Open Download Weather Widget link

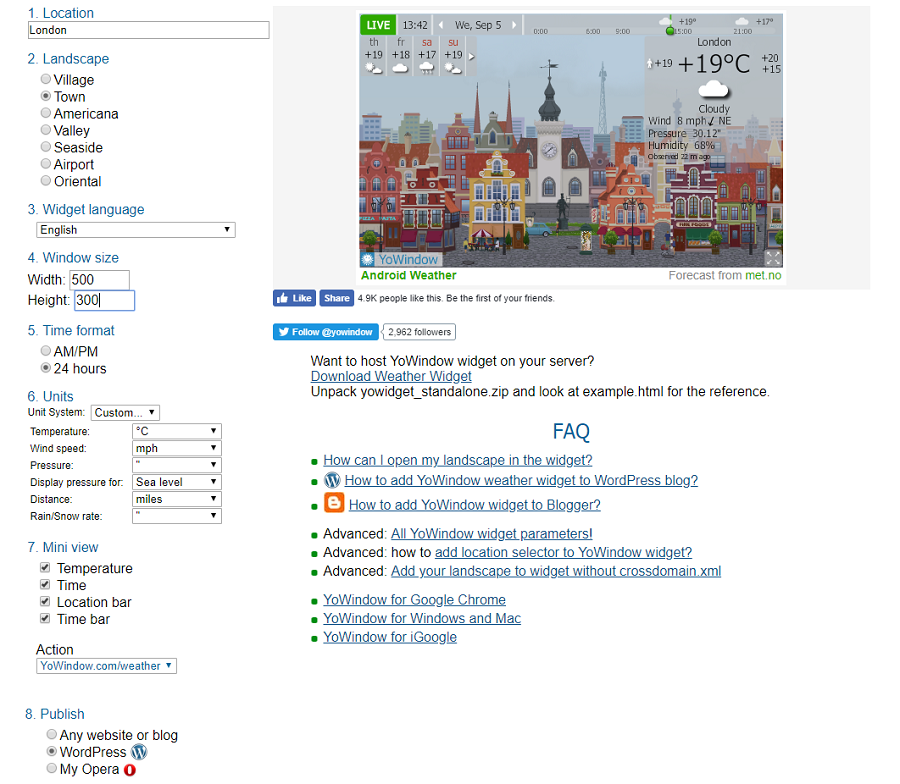coord(391,376)
